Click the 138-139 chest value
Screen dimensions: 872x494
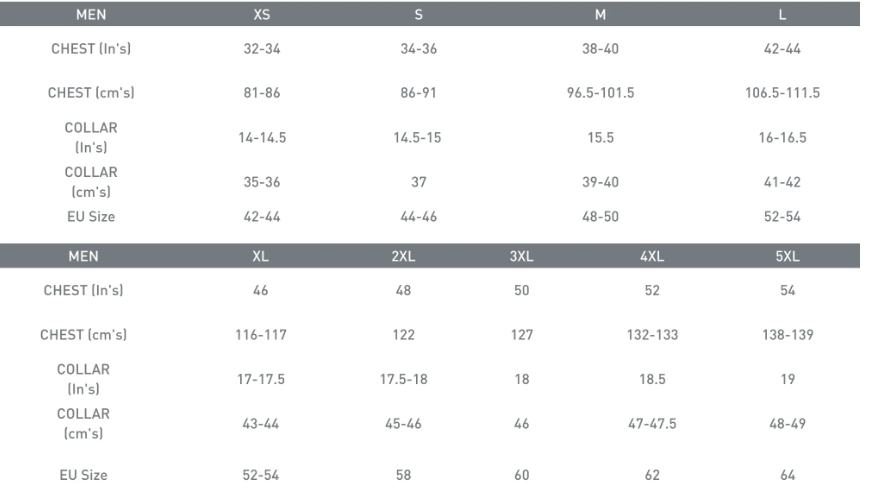point(787,335)
